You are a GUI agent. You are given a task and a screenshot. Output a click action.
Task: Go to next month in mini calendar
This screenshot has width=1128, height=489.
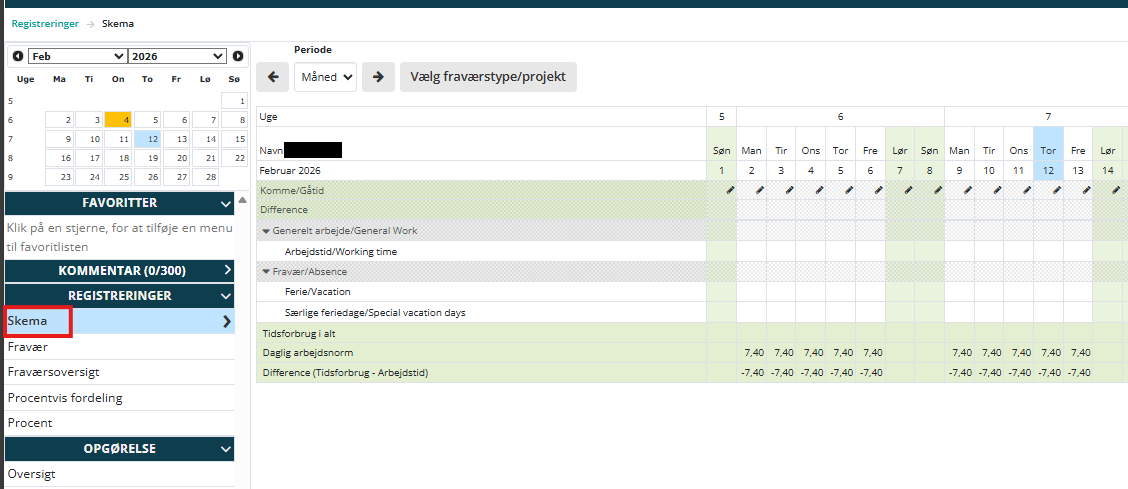[x=238, y=57]
